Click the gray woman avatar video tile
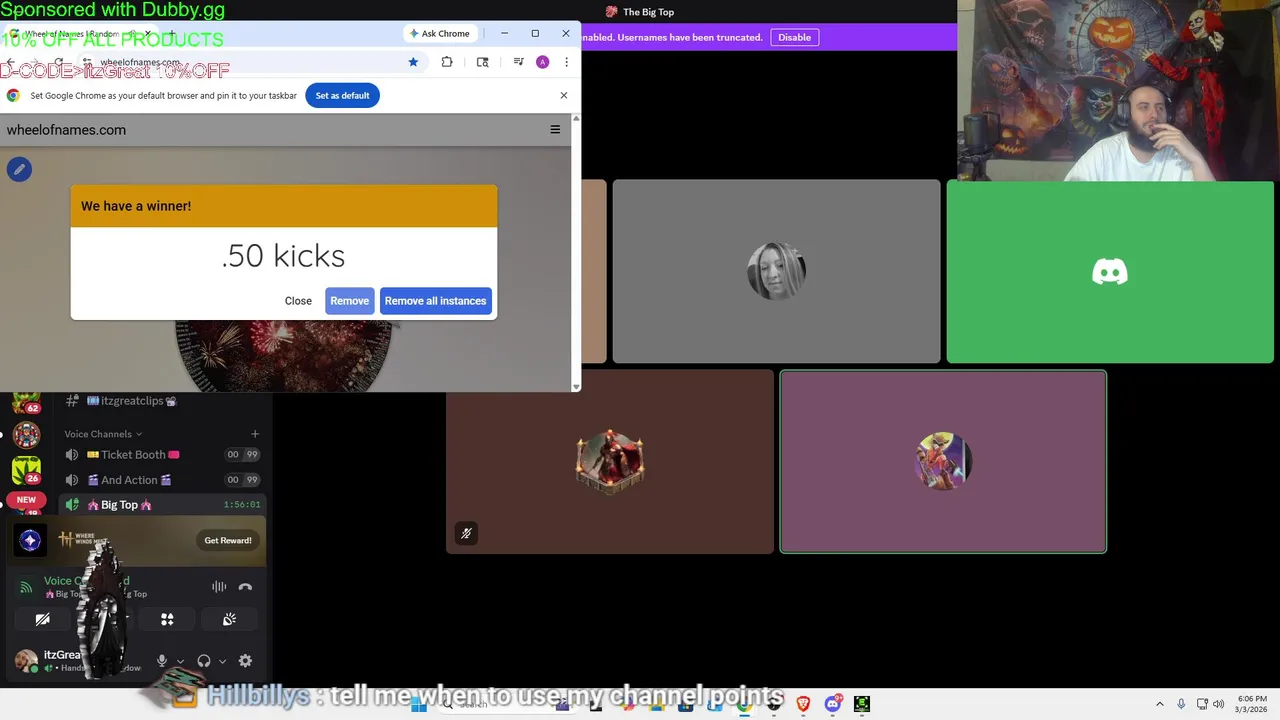The width and height of the screenshot is (1280, 720). click(776, 271)
